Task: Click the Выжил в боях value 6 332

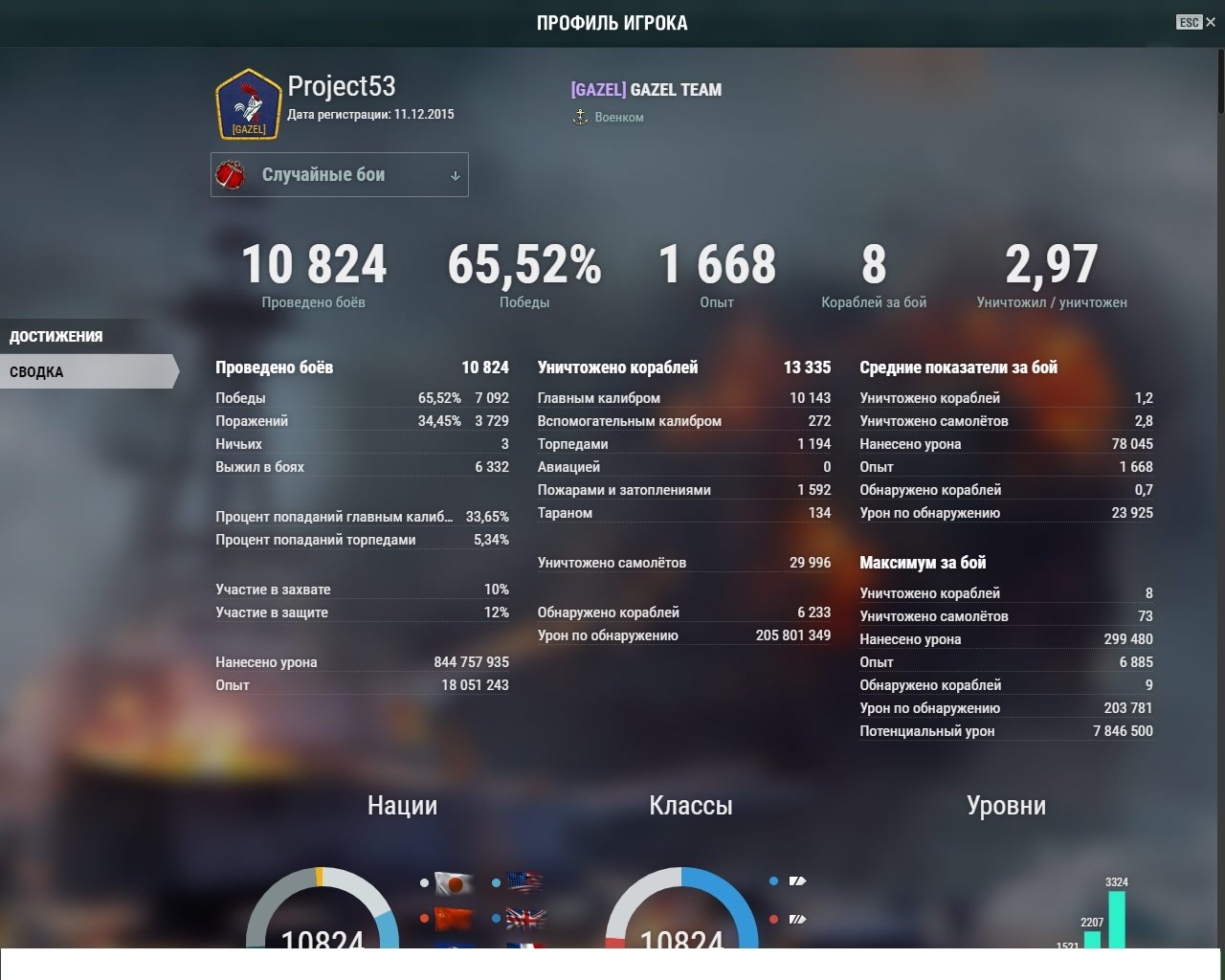Action: (x=492, y=467)
